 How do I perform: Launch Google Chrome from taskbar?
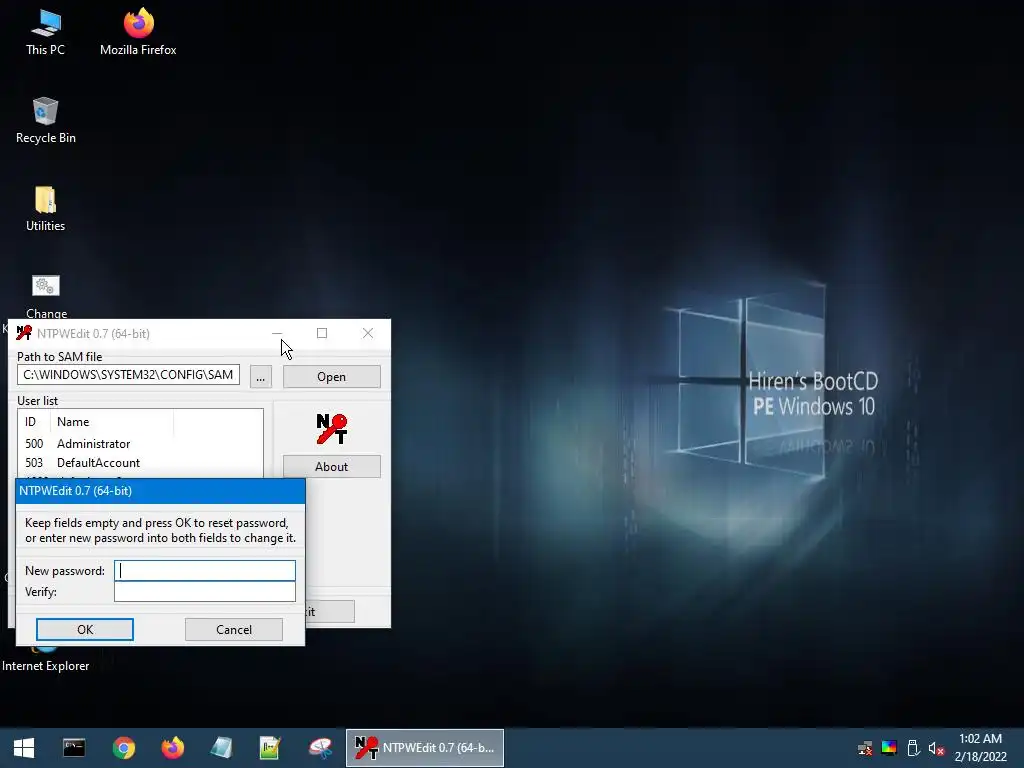coord(123,748)
